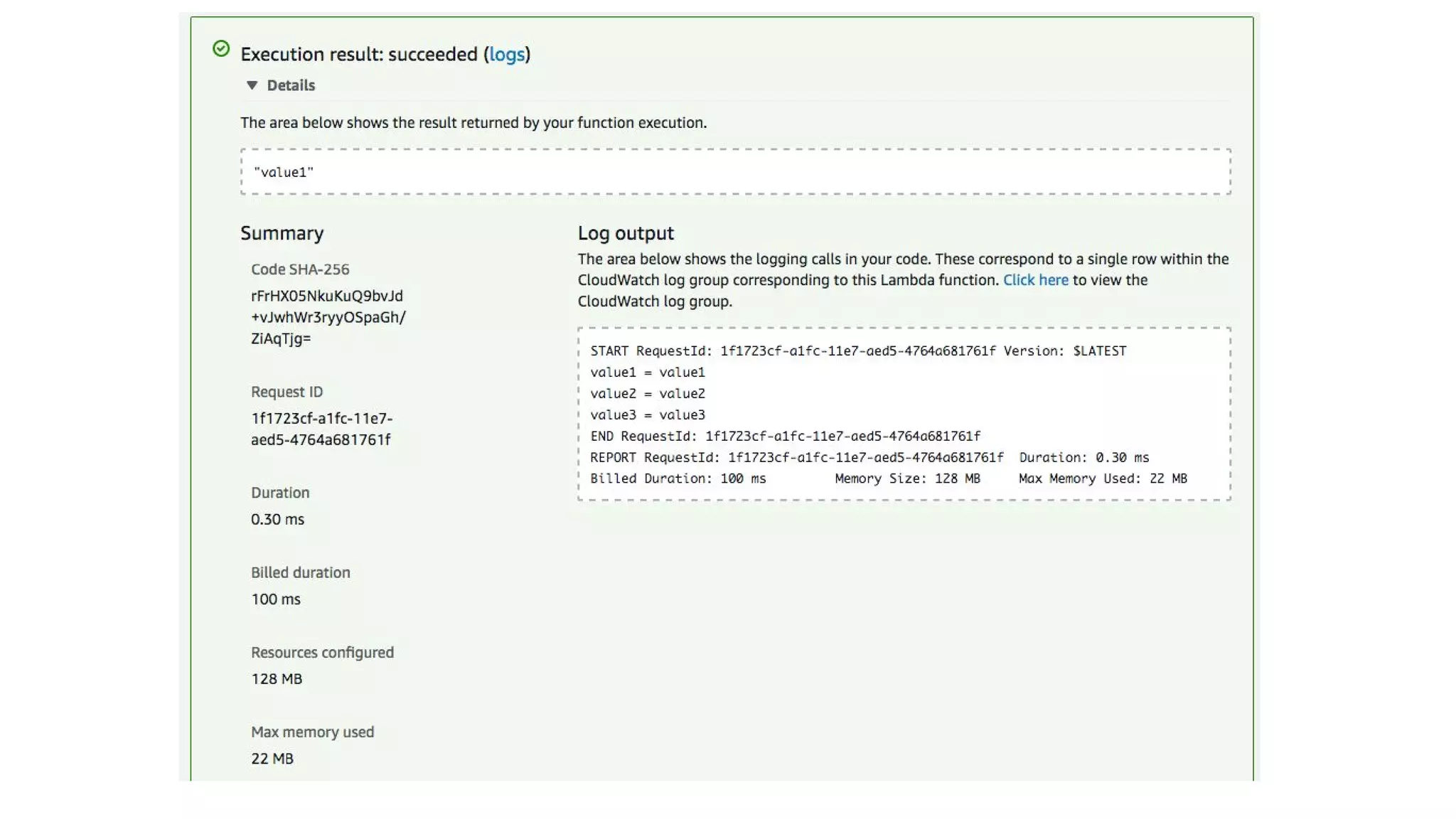Click the REPORT RequestId log line
The height and width of the screenshot is (819, 1456).
pos(869,457)
